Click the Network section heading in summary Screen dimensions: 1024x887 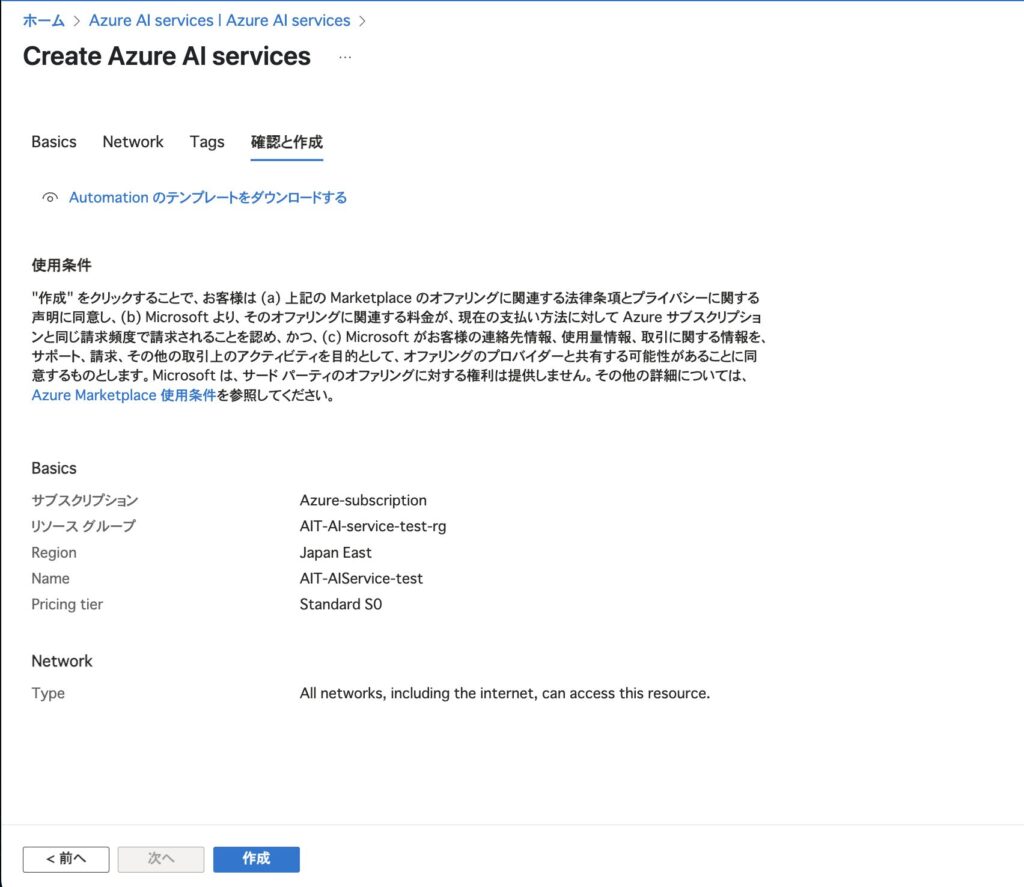[62, 661]
